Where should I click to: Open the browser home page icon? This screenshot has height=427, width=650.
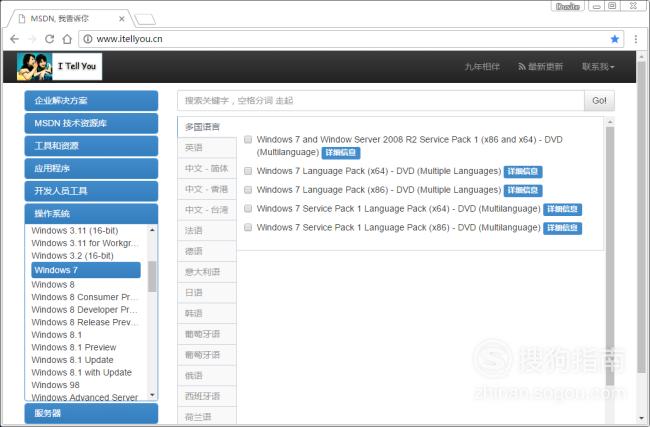coord(67,39)
